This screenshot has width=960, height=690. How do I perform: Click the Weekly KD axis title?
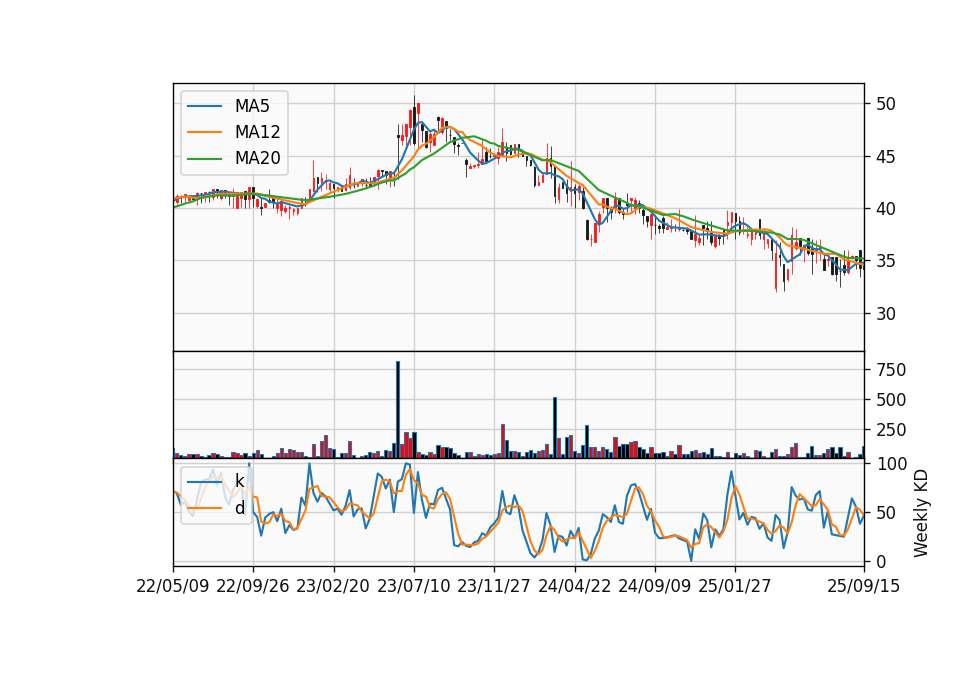920,513
